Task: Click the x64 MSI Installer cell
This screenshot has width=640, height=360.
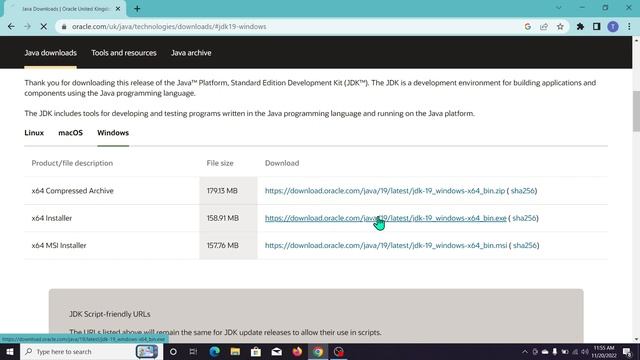Action: click(x=59, y=245)
